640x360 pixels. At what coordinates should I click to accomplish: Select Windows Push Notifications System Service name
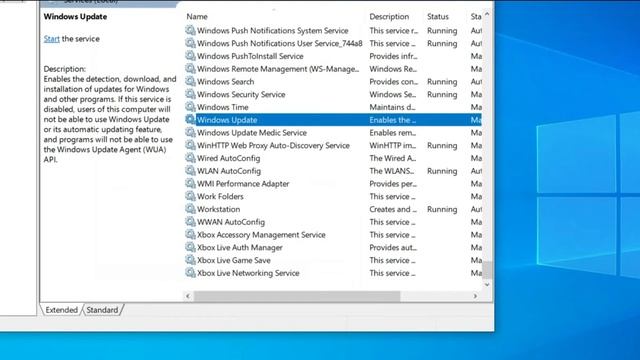273,31
